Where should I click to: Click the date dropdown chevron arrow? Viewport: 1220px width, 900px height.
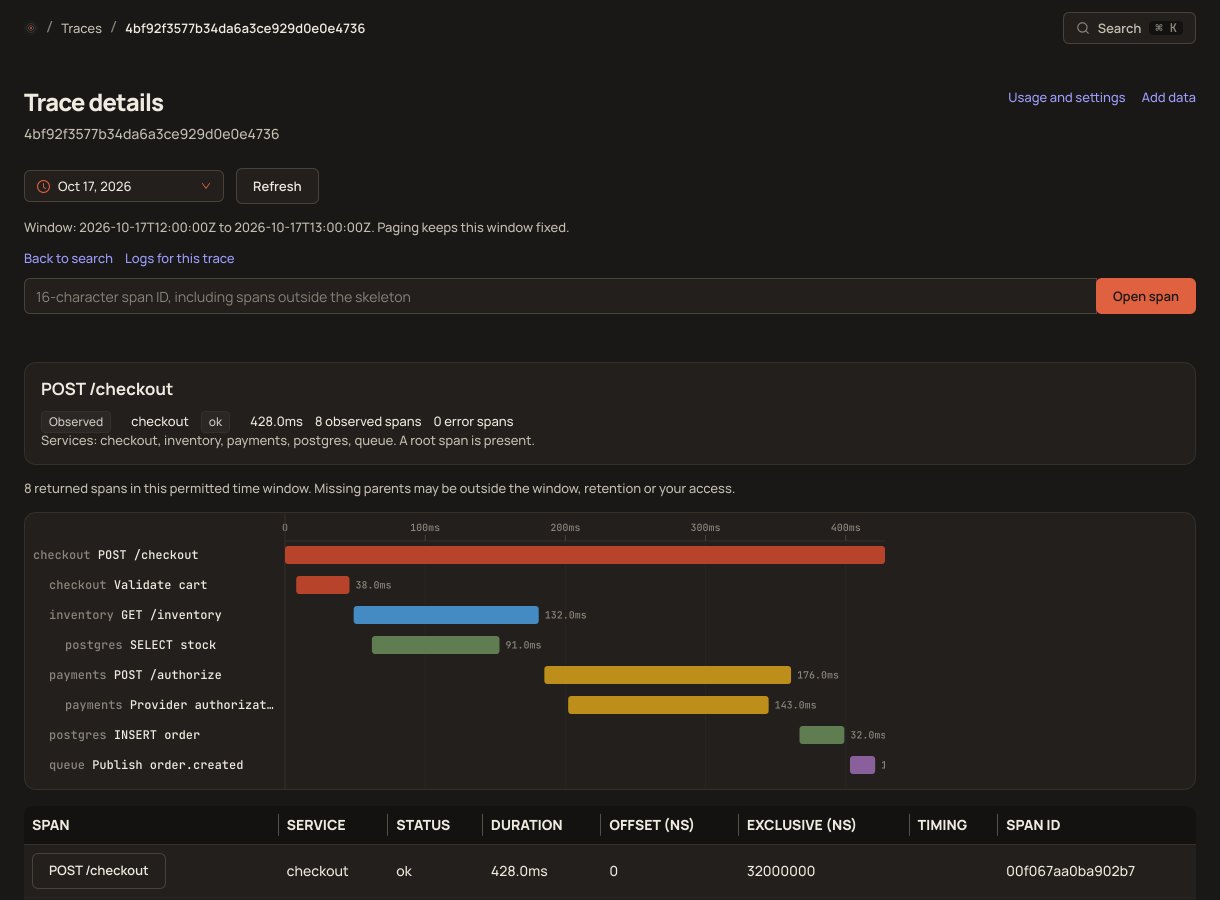(x=206, y=186)
